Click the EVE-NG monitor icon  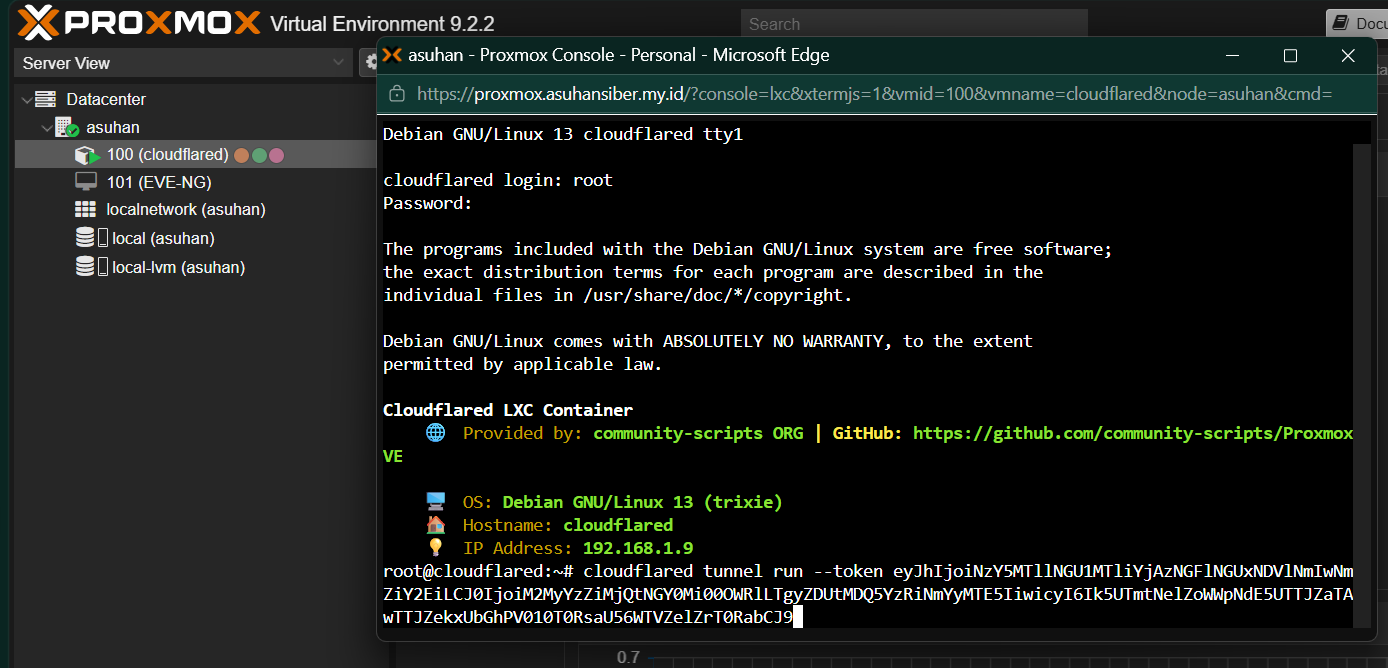click(86, 182)
